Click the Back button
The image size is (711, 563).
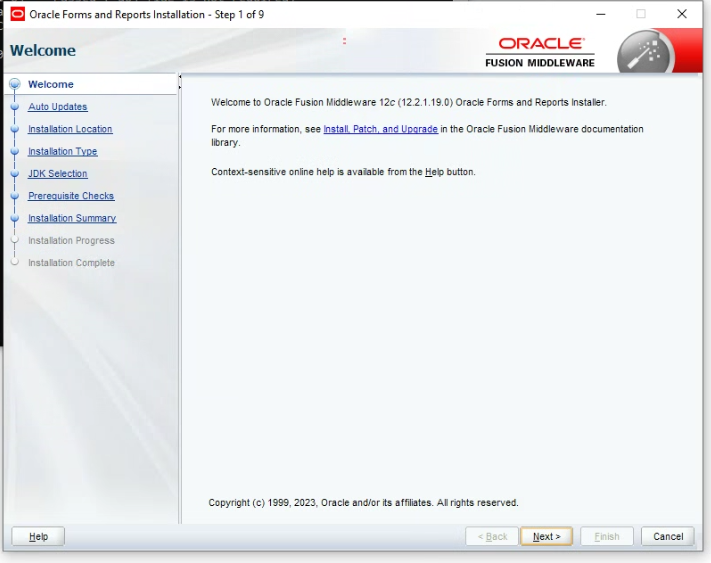(x=492, y=536)
